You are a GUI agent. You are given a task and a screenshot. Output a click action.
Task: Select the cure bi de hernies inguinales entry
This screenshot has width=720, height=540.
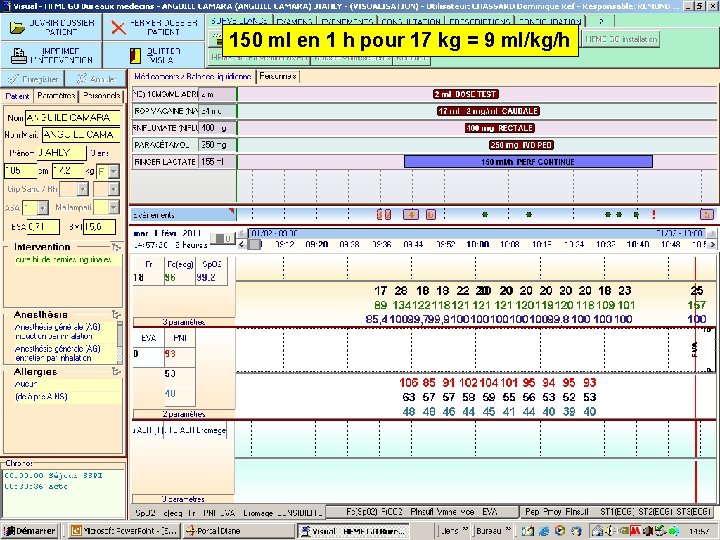click(x=63, y=260)
